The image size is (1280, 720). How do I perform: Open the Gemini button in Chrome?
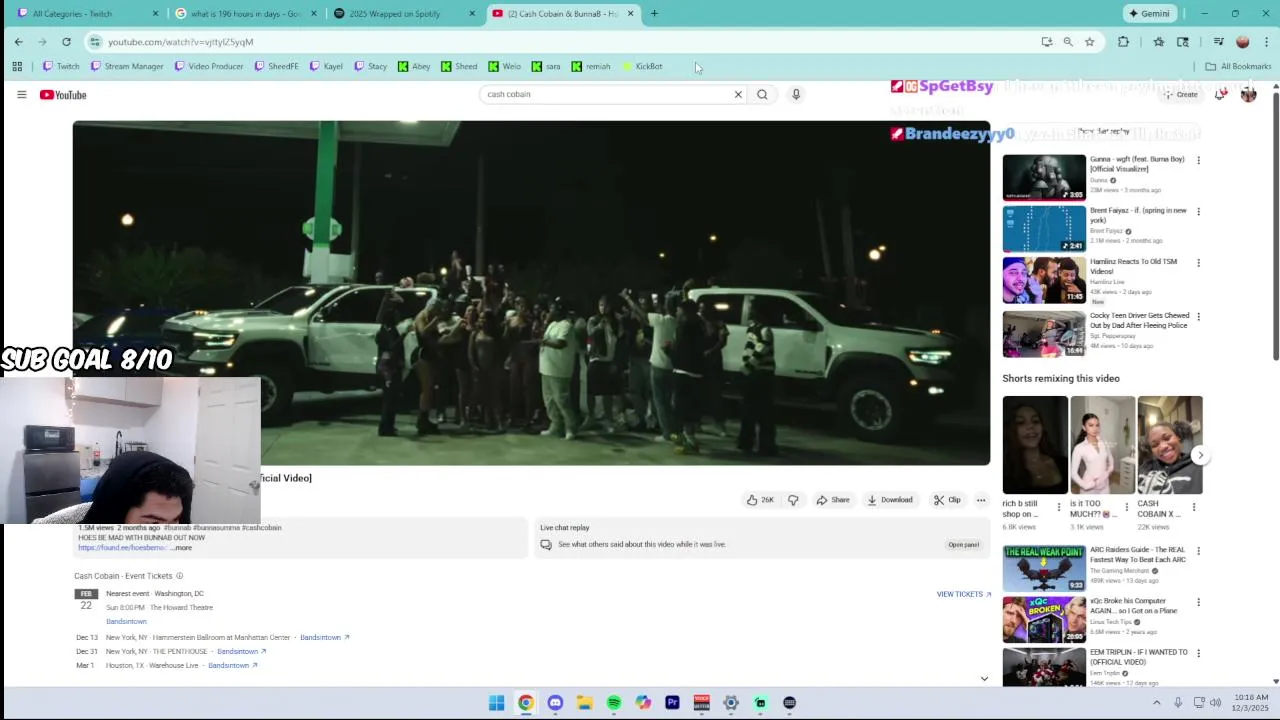(x=1148, y=13)
